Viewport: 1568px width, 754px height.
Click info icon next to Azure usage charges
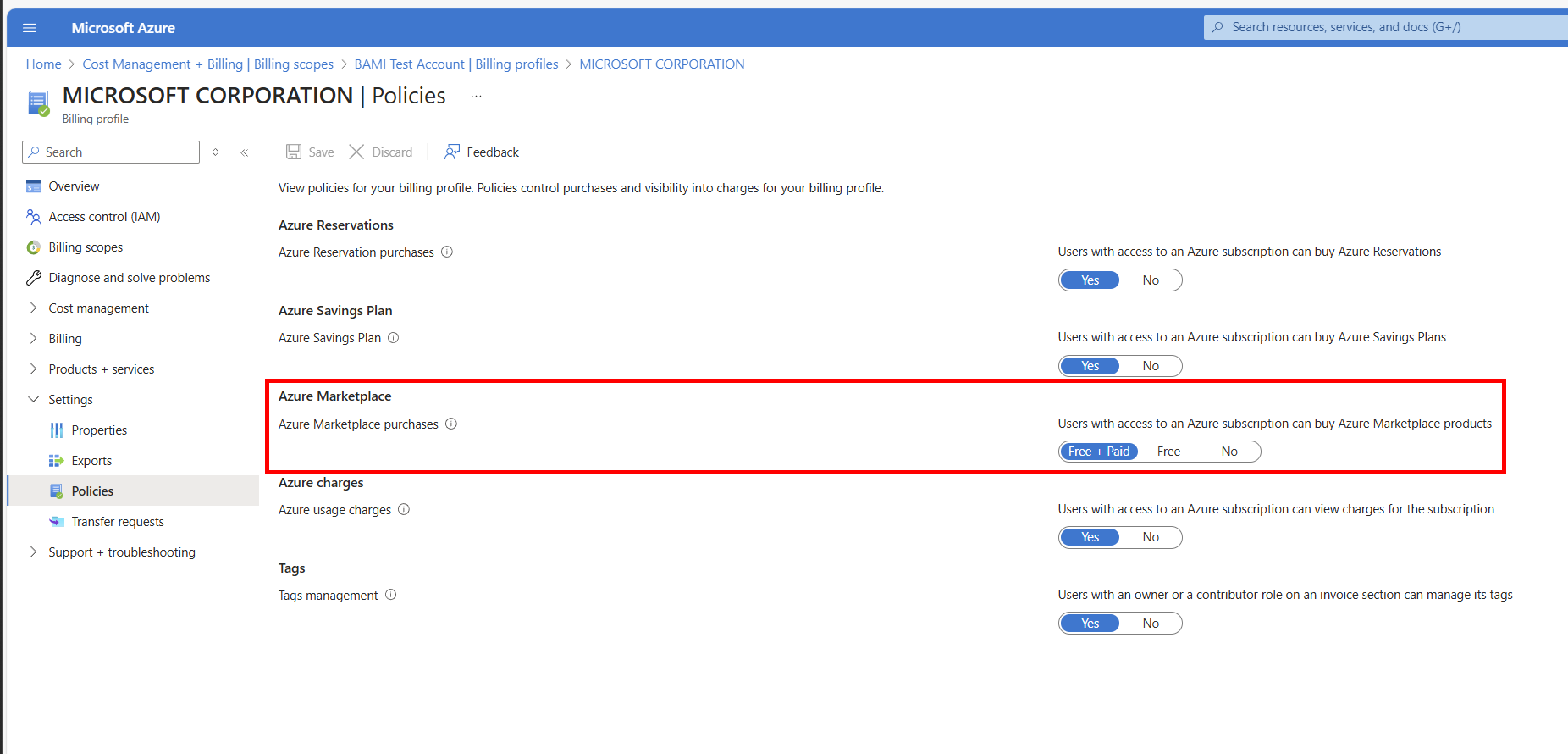[x=404, y=509]
